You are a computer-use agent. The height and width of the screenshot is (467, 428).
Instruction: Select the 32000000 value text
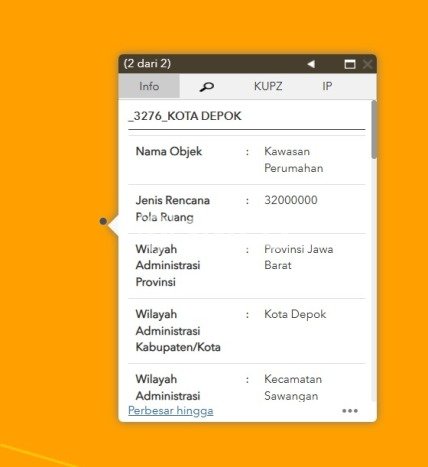coord(291,200)
